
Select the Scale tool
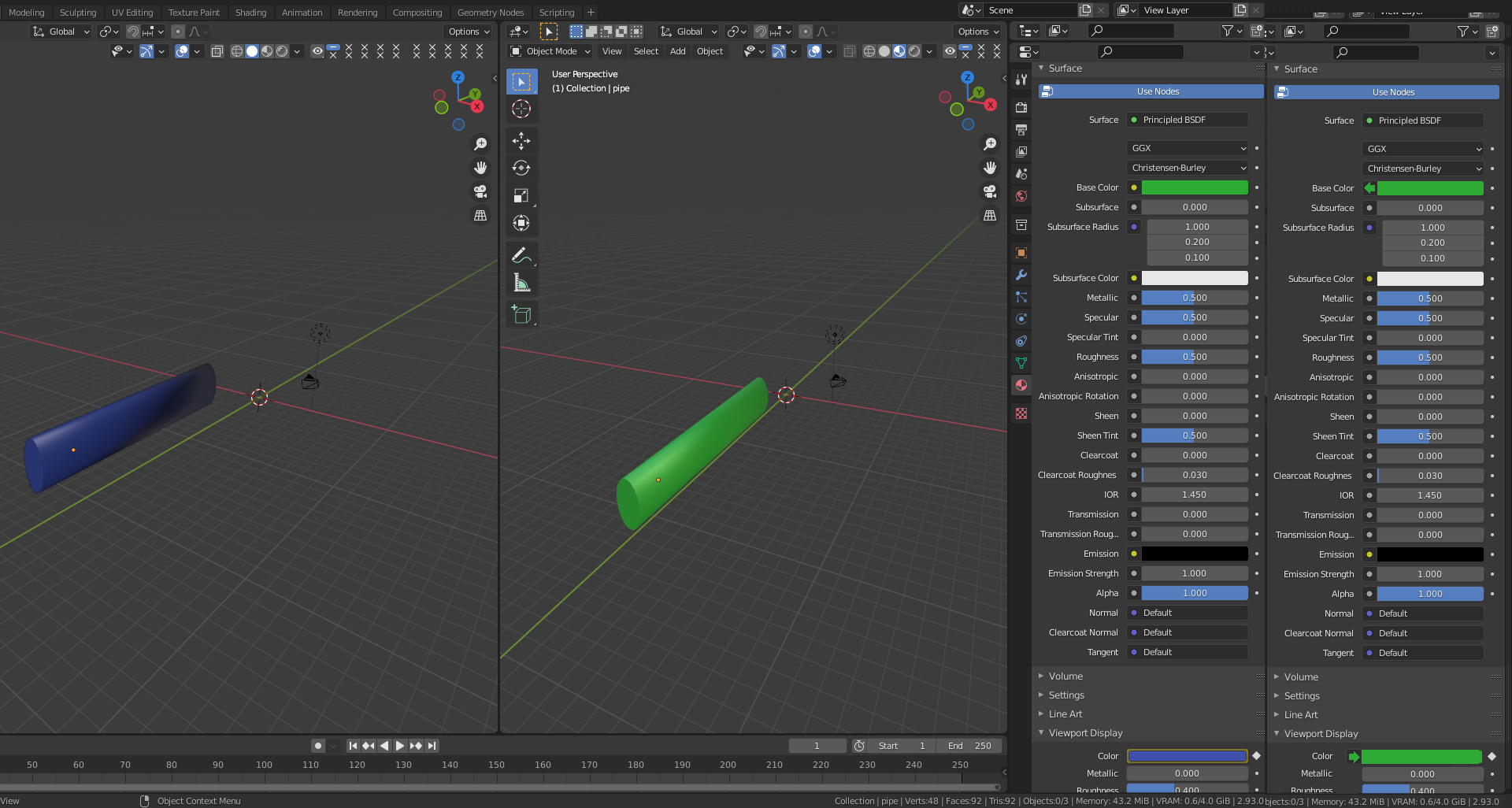[x=521, y=195]
